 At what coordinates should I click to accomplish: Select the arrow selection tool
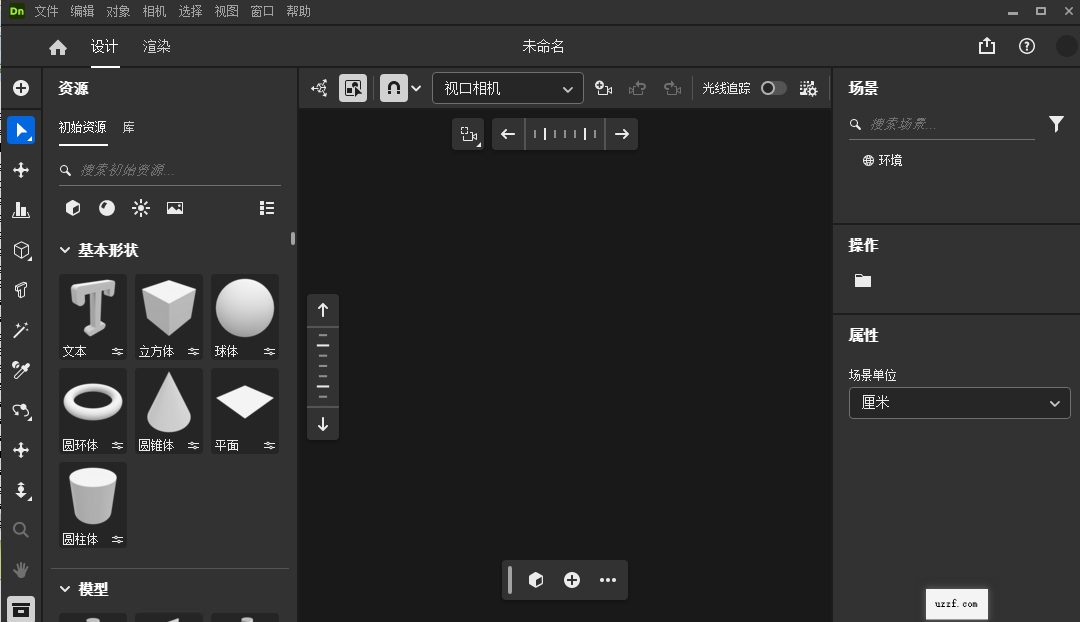[x=21, y=130]
